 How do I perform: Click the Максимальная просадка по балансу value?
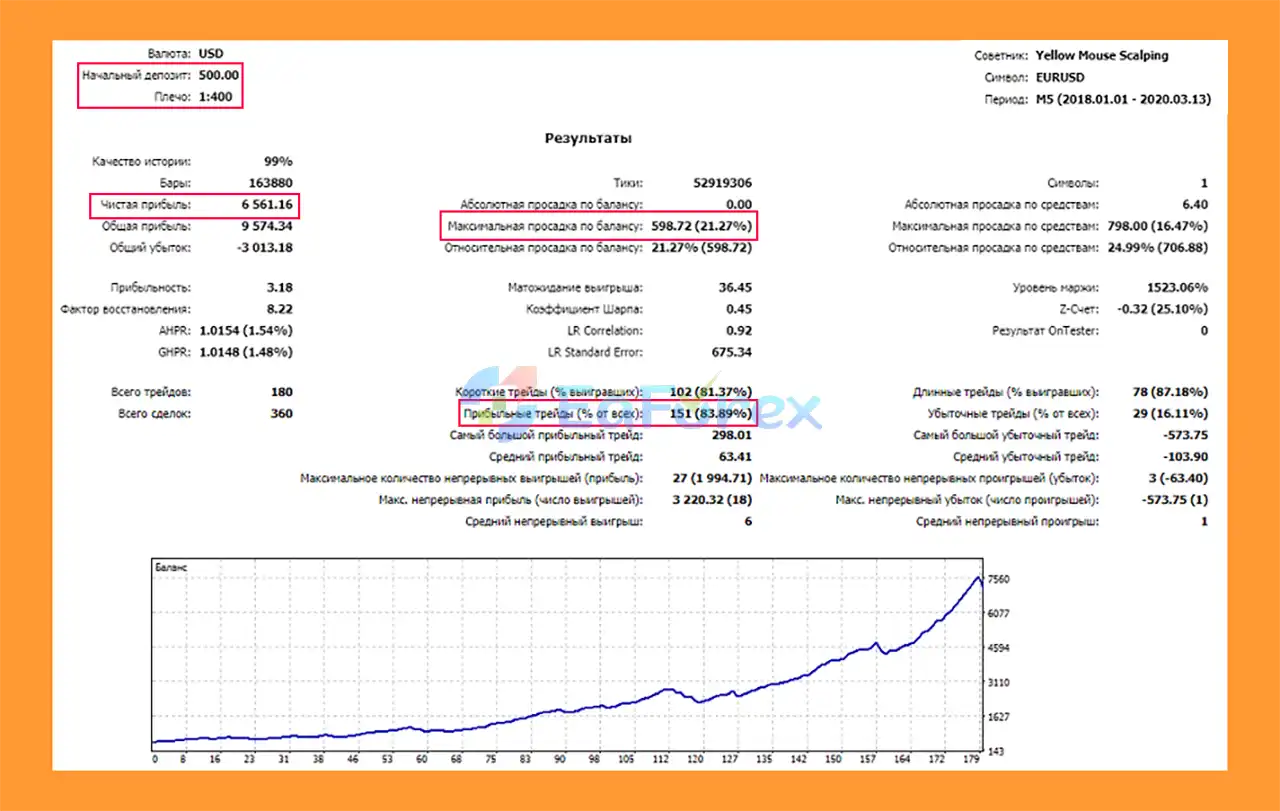coord(701,226)
